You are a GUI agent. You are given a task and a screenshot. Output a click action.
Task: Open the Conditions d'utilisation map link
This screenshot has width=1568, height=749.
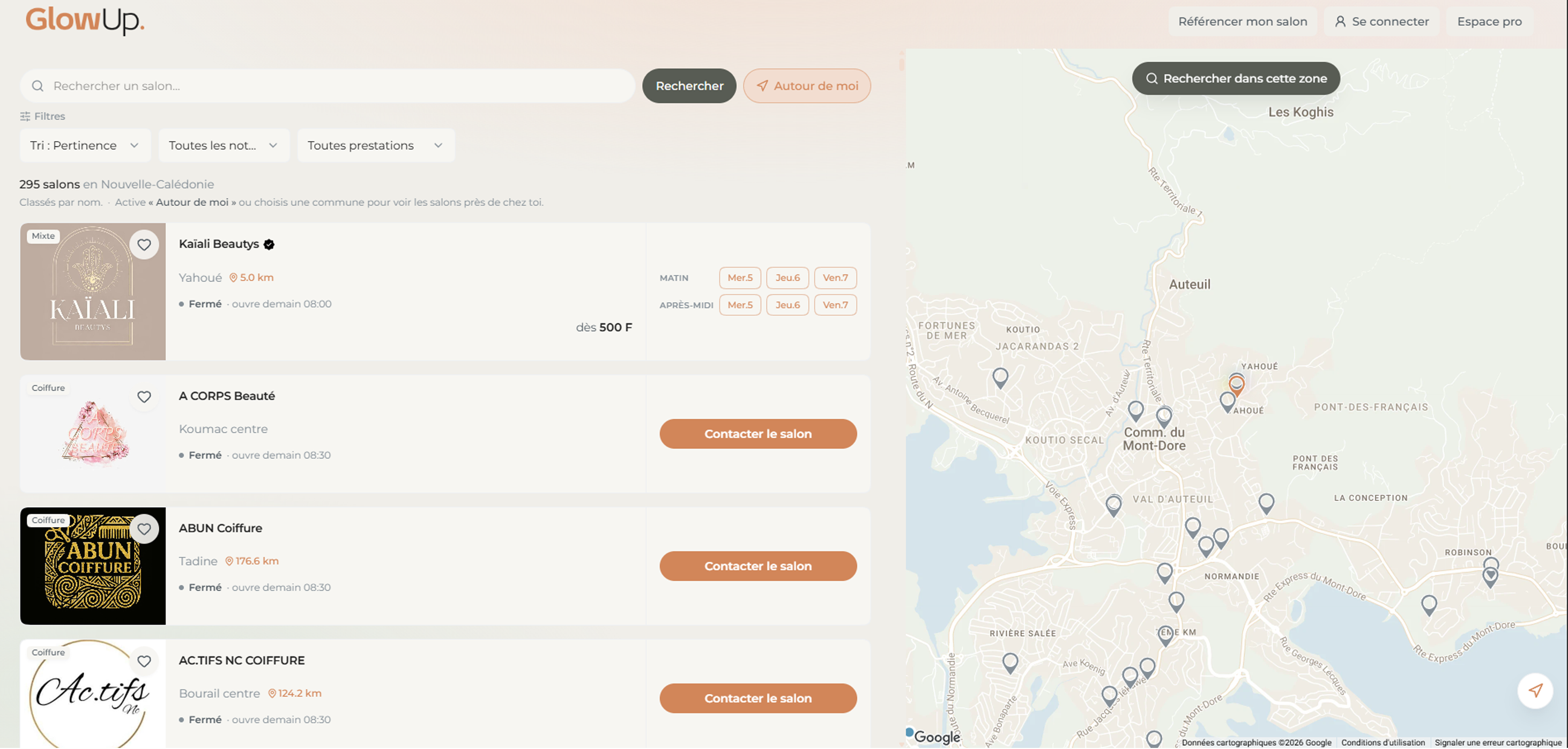[x=1383, y=743]
